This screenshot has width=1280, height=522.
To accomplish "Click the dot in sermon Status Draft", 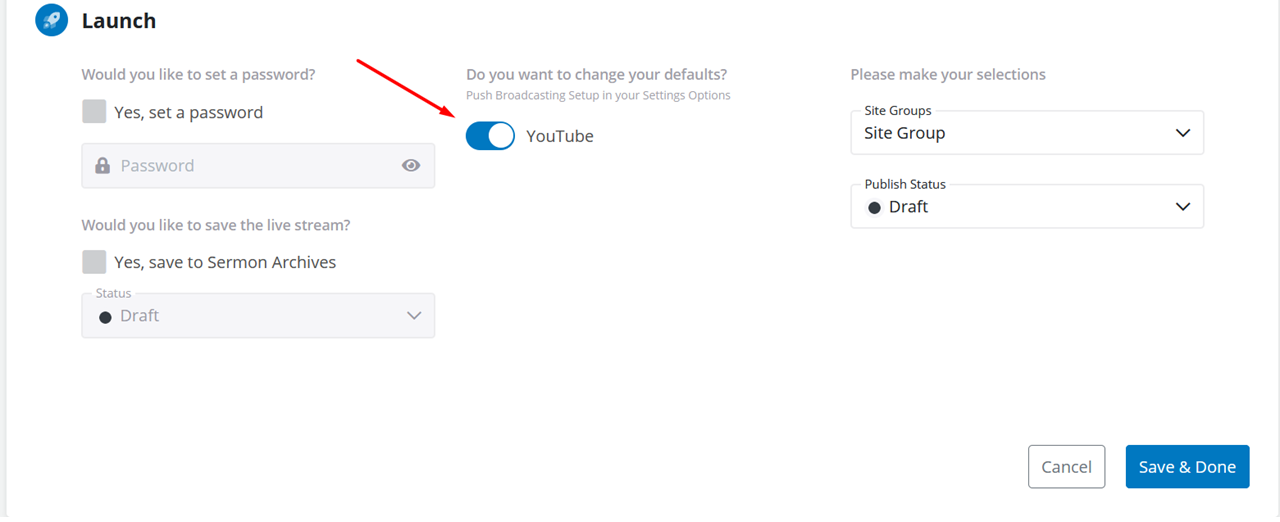I will [105, 317].
